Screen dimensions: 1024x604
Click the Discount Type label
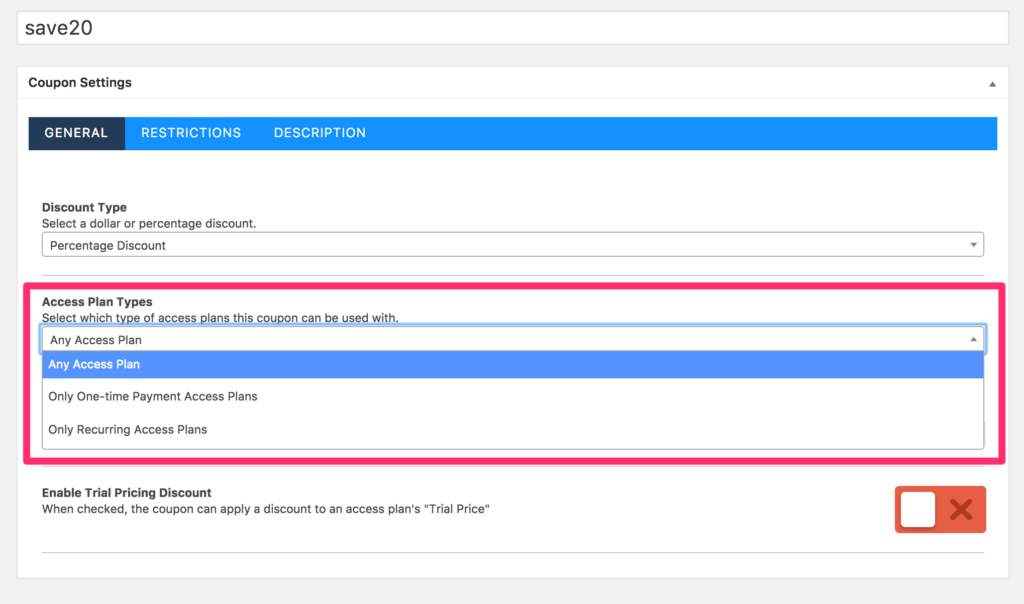[x=84, y=207]
